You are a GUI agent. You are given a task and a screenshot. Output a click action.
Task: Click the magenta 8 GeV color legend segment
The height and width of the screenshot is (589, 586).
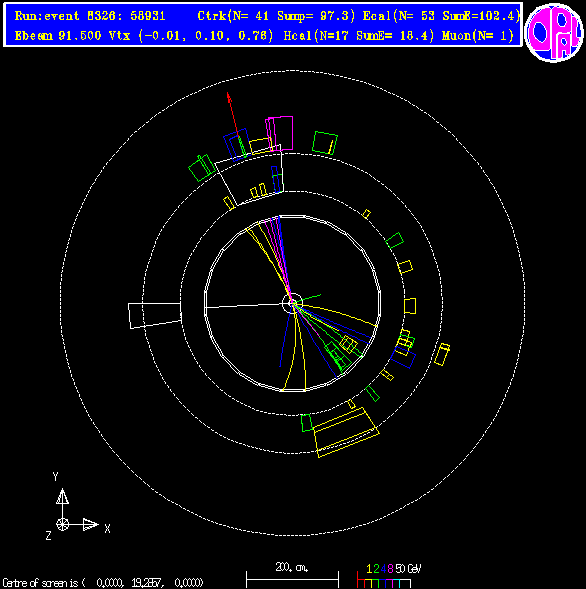coord(389,583)
